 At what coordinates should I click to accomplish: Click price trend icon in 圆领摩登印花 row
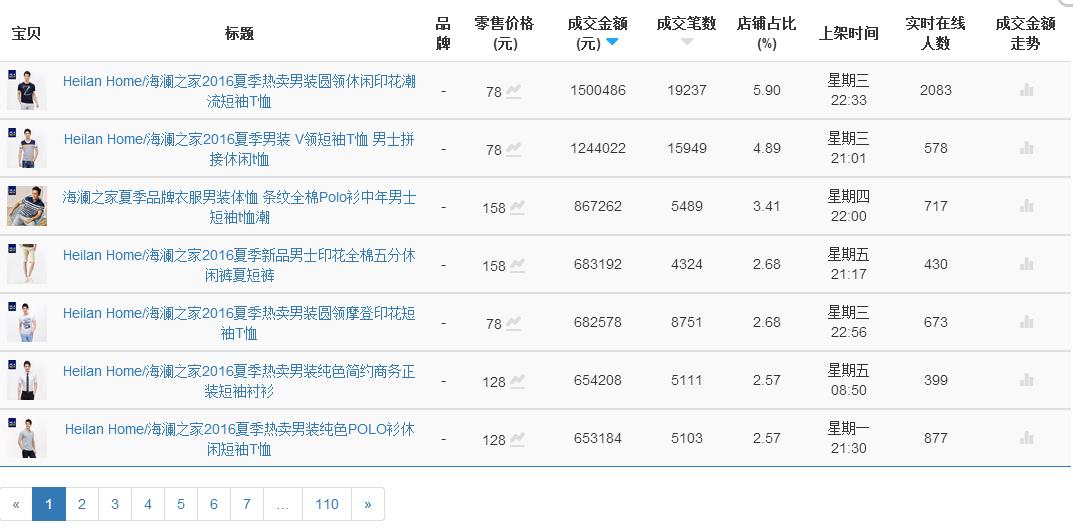pyautogui.click(x=513, y=324)
